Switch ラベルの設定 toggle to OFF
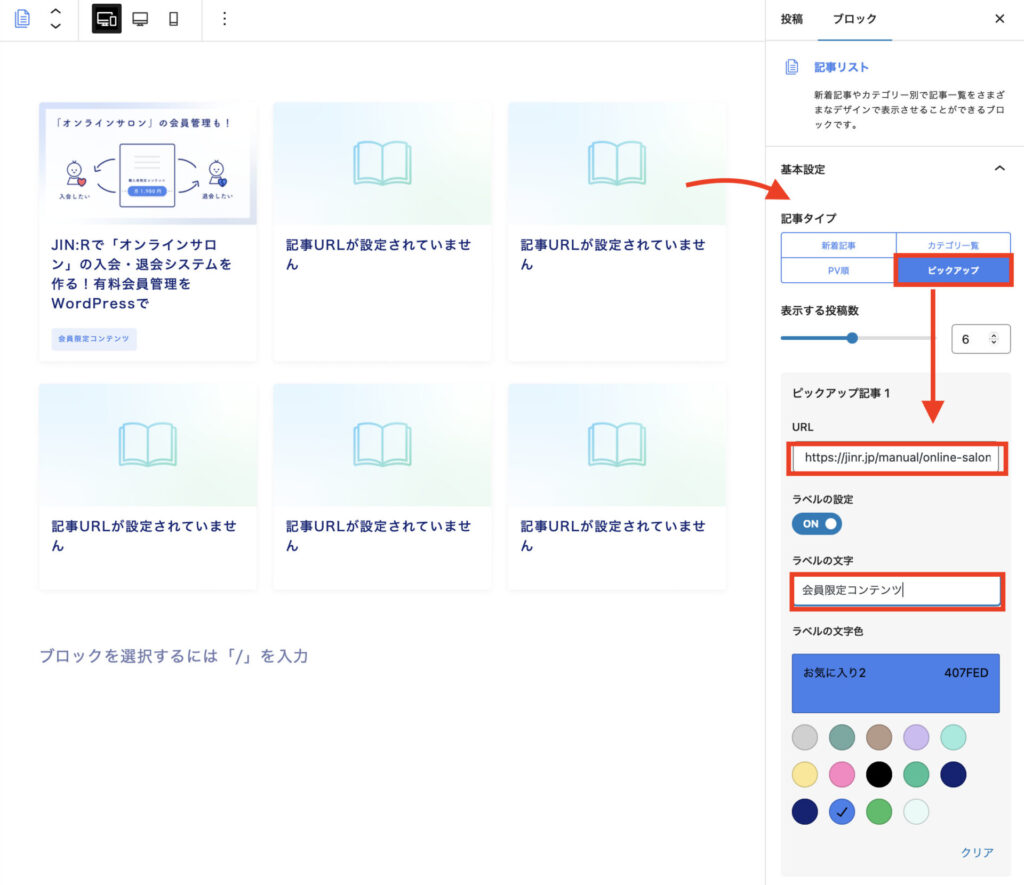 click(x=816, y=524)
